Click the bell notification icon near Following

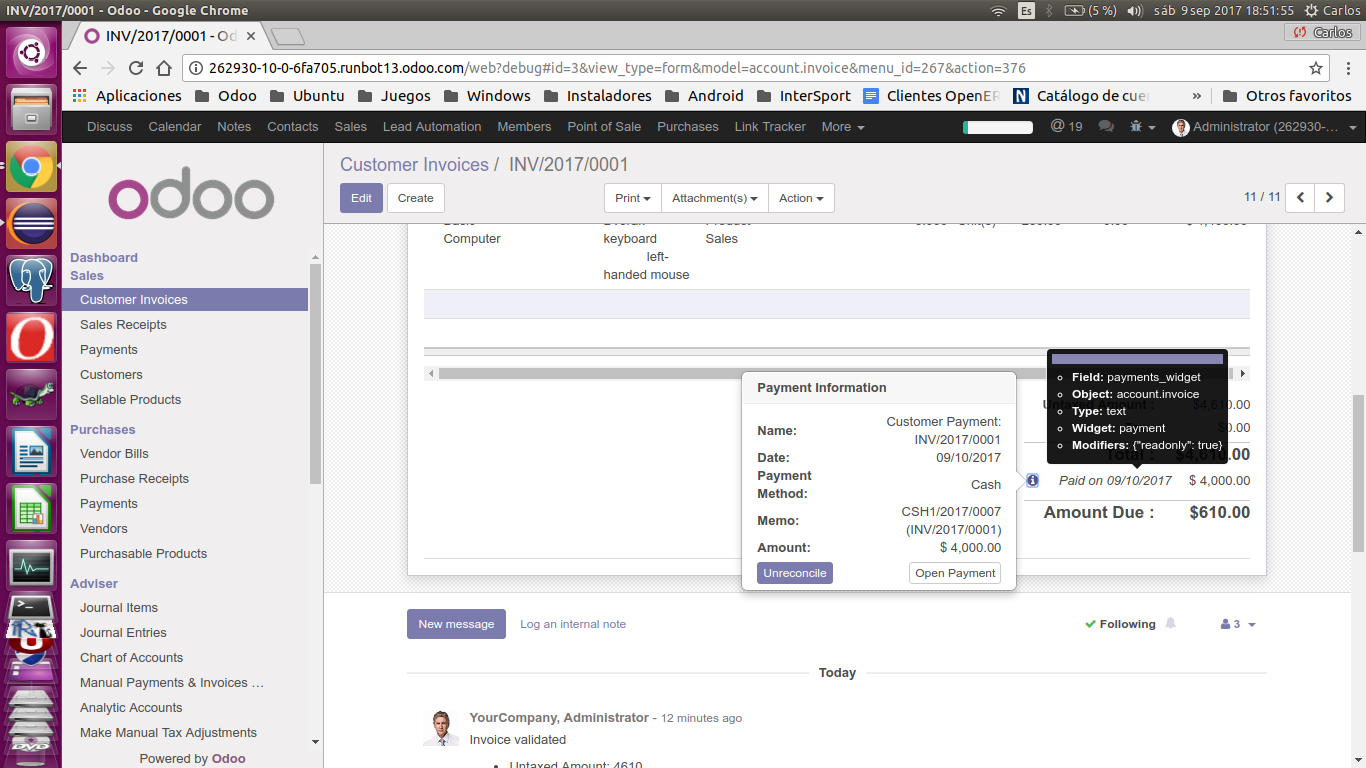coord(1170,623)
